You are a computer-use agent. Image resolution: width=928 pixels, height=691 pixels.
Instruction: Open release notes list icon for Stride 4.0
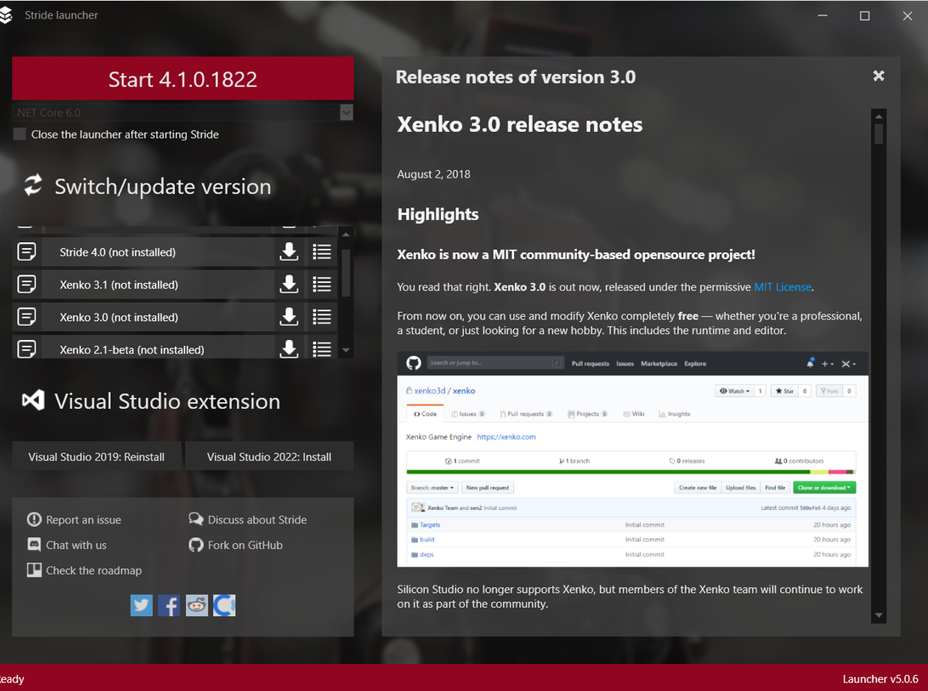321,252
